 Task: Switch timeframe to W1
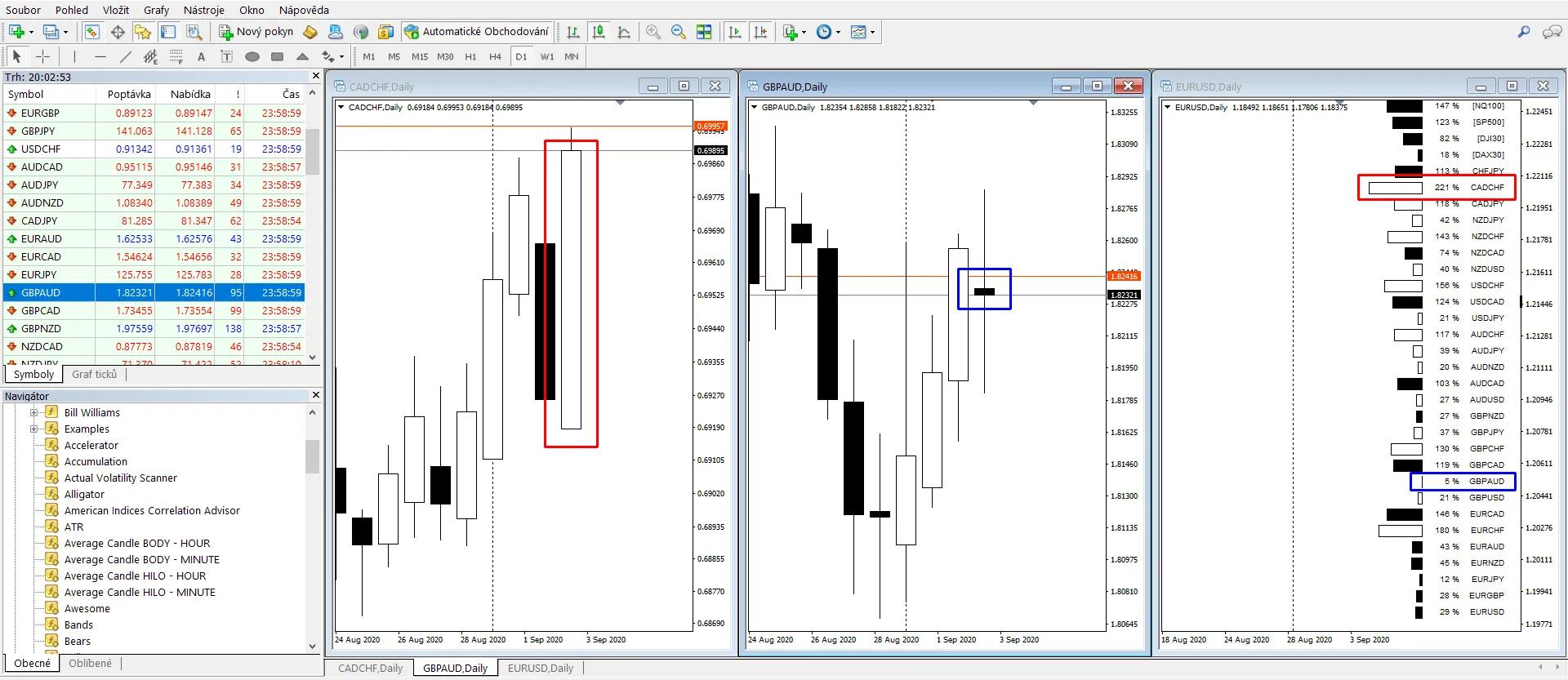[x=547, y=56]
